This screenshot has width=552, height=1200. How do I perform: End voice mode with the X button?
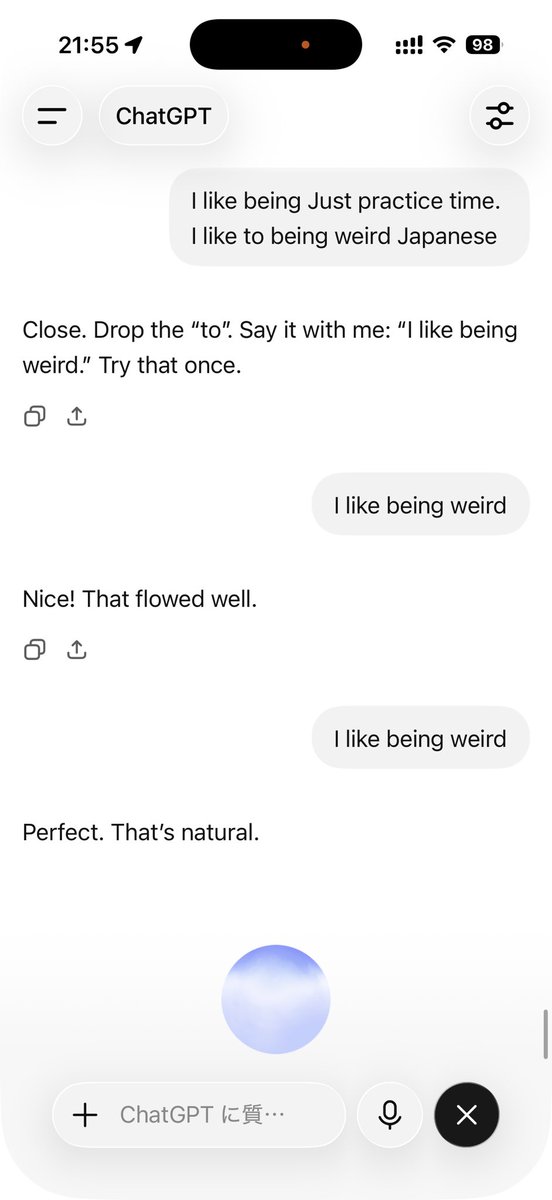[x=467, y=1114]
